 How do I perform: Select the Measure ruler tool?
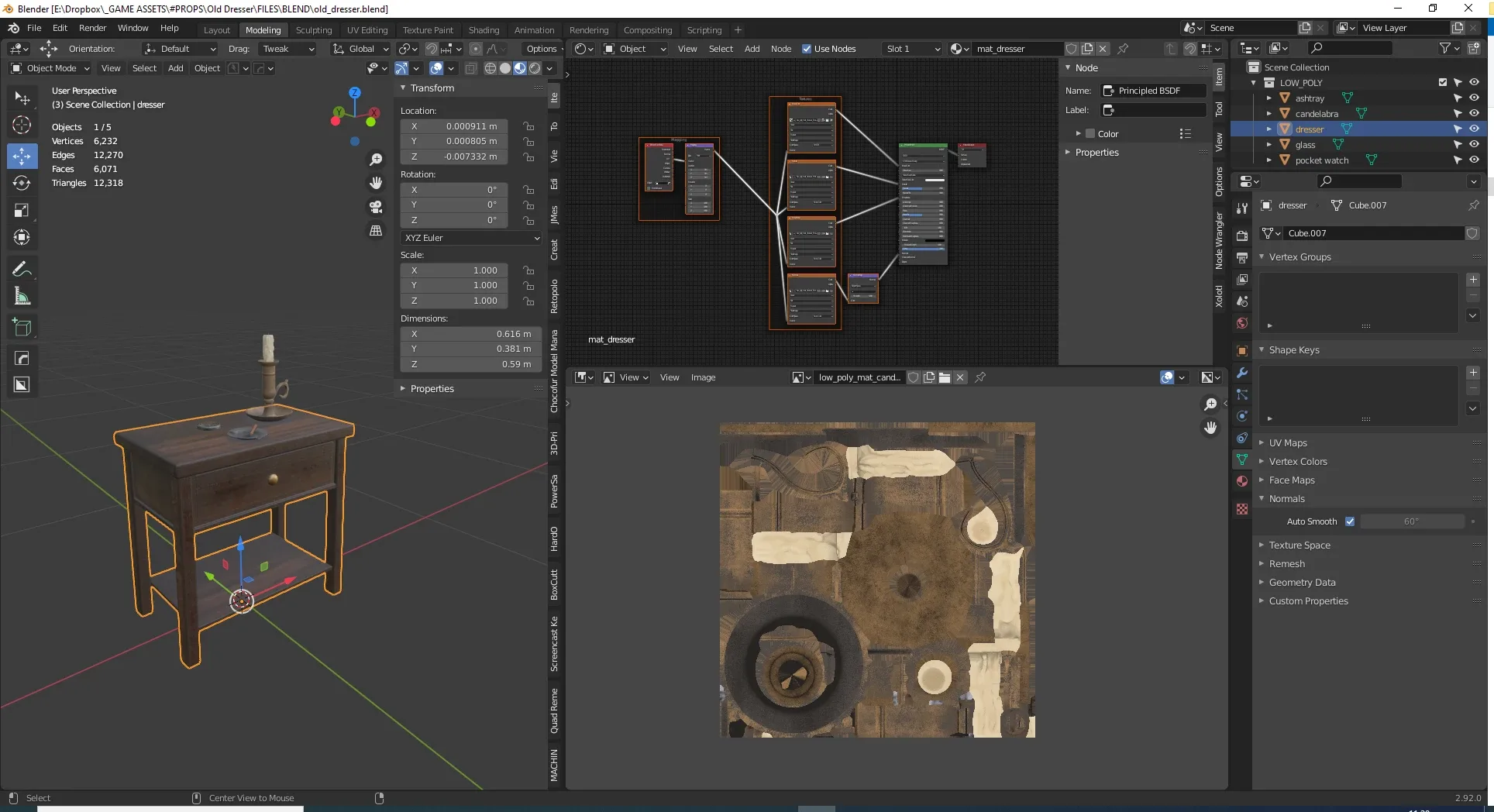click(x=22, y=296)
